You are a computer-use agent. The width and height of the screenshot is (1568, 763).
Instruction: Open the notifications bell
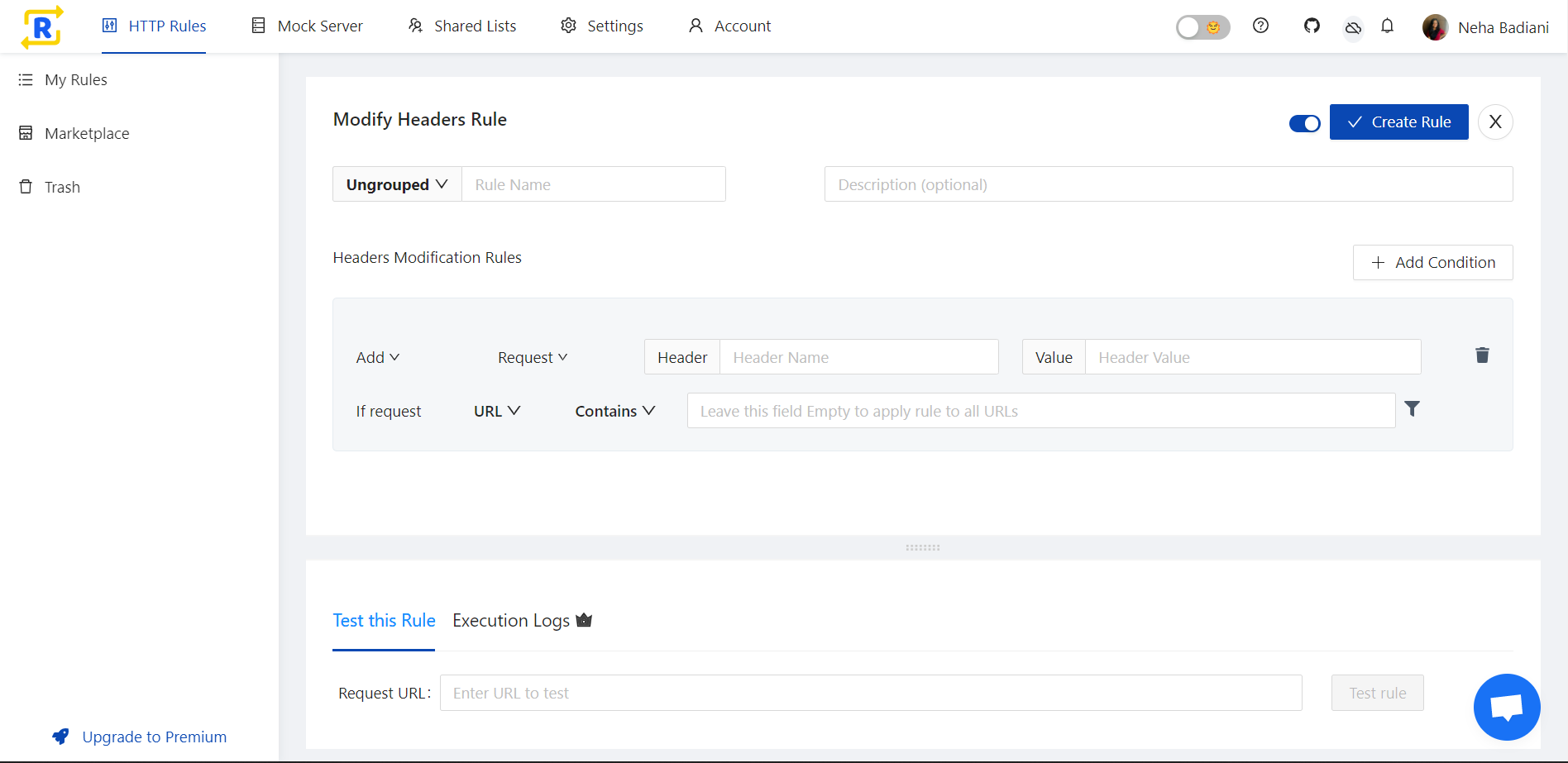point(1388,26)
